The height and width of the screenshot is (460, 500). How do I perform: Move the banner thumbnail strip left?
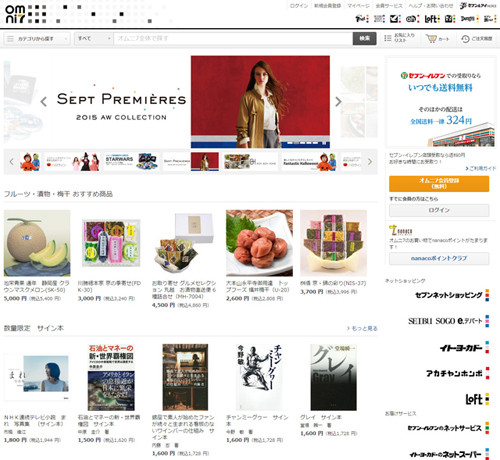click(12, 162)
